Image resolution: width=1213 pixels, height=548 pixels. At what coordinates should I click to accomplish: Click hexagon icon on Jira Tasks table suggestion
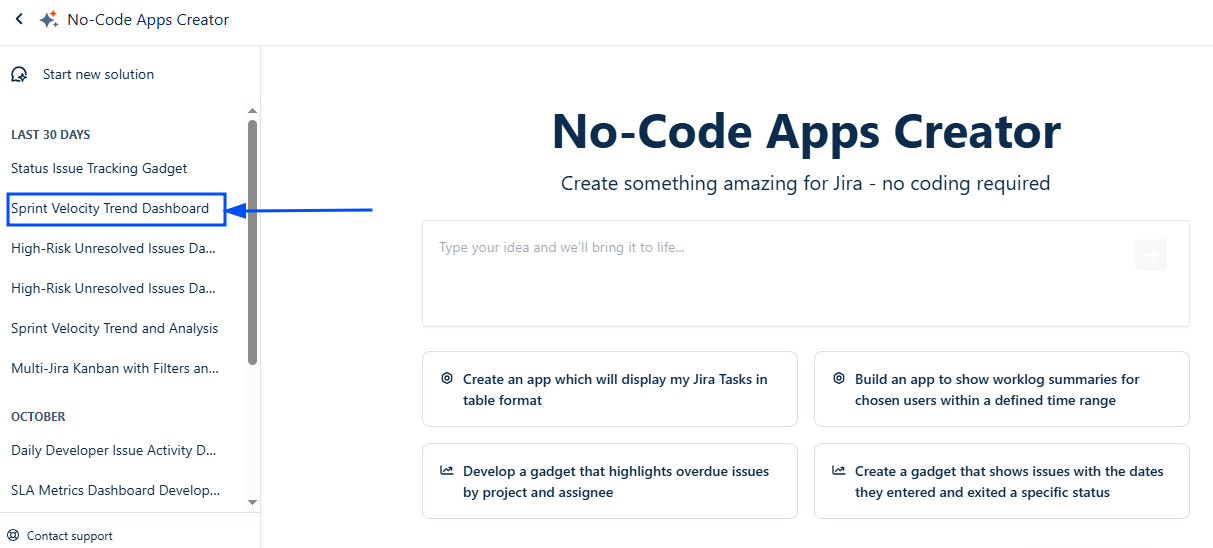pyautogui.click(x=447, y=379)
